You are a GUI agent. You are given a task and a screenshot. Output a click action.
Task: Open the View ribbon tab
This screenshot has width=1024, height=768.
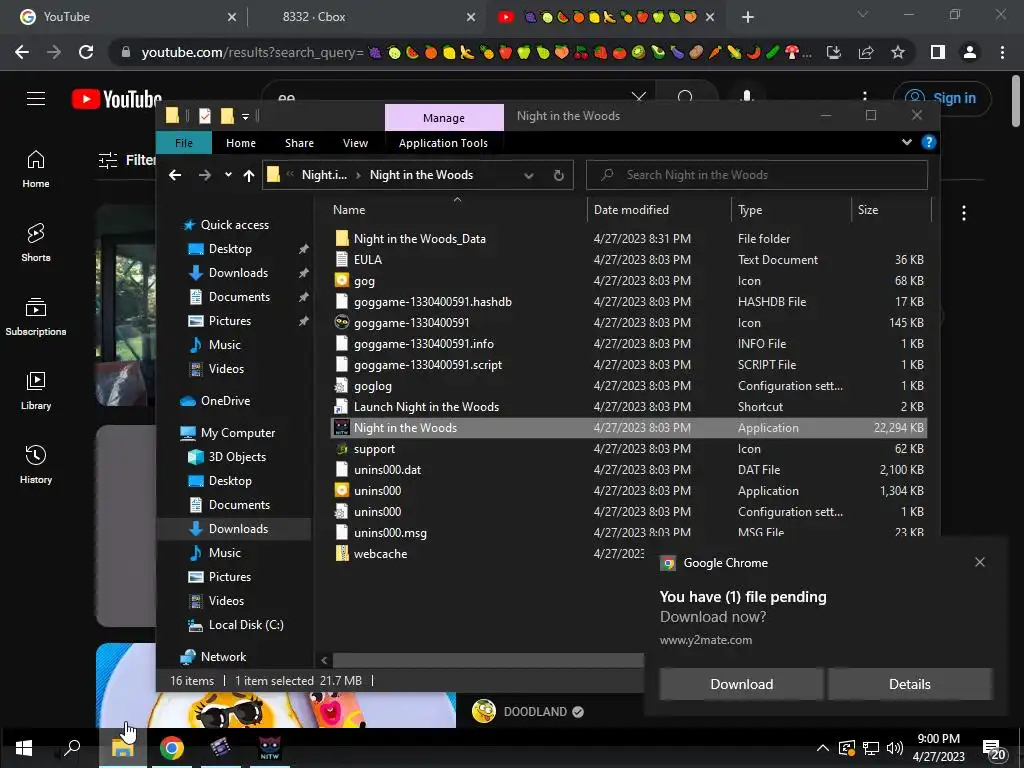click(x=355, y=143)
